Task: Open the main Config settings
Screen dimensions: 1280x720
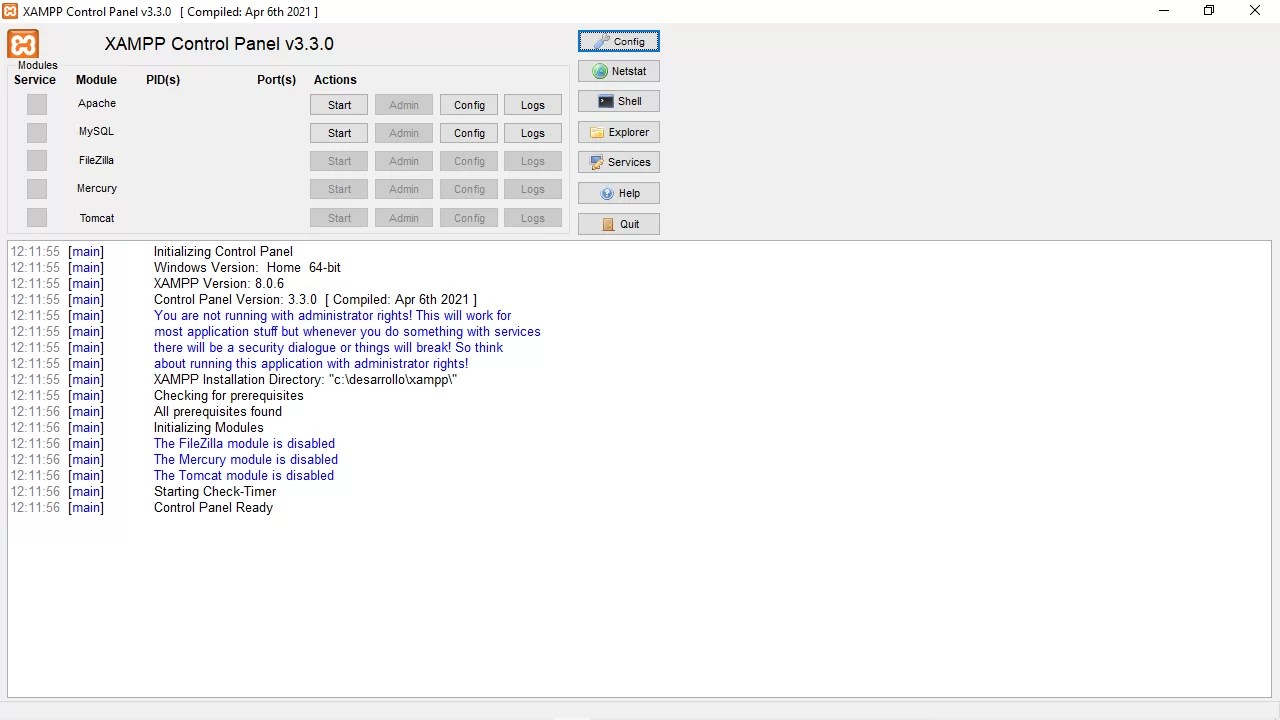Action: pos(618,41)
